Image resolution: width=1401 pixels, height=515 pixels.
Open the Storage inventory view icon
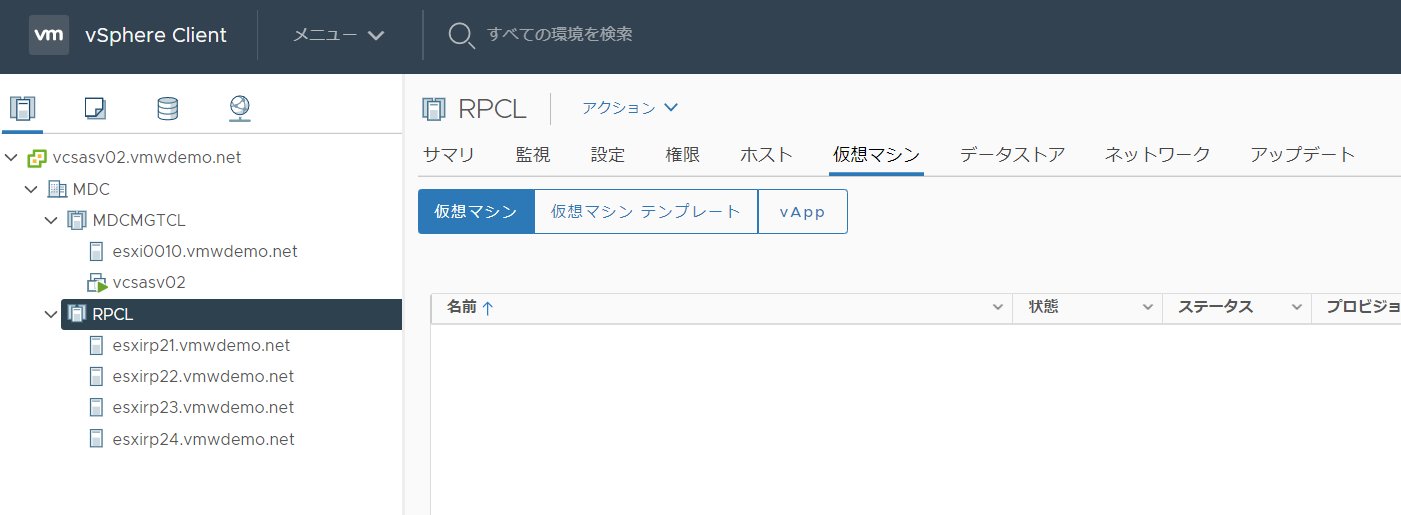point(168,107)
